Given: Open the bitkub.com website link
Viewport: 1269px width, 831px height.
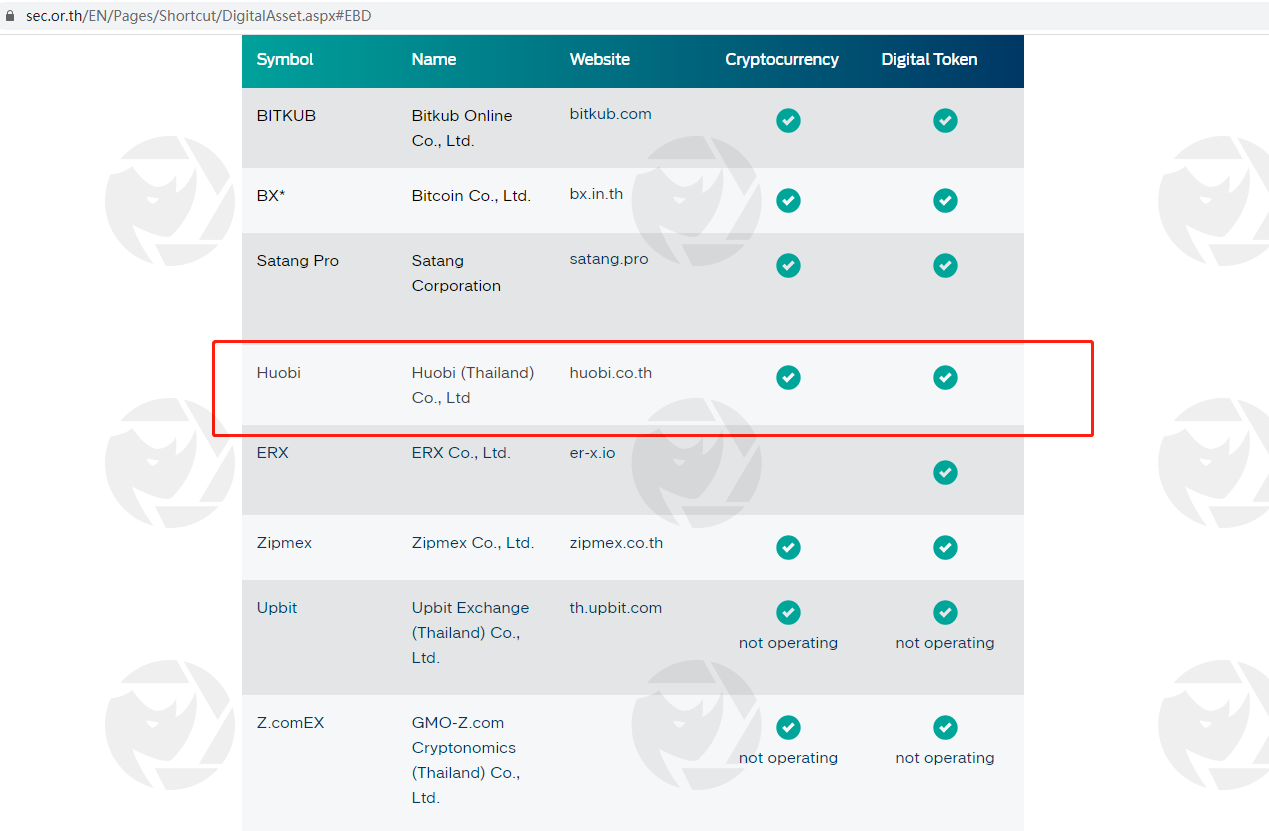Looking at the screenshot, I should click(610, 114).
